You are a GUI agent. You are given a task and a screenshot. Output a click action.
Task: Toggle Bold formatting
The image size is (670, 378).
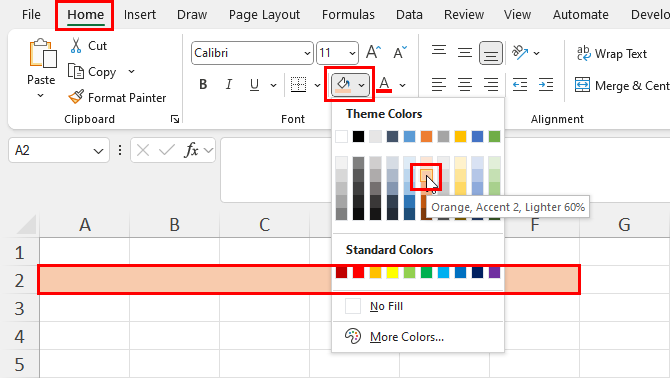tap(203, 85)
